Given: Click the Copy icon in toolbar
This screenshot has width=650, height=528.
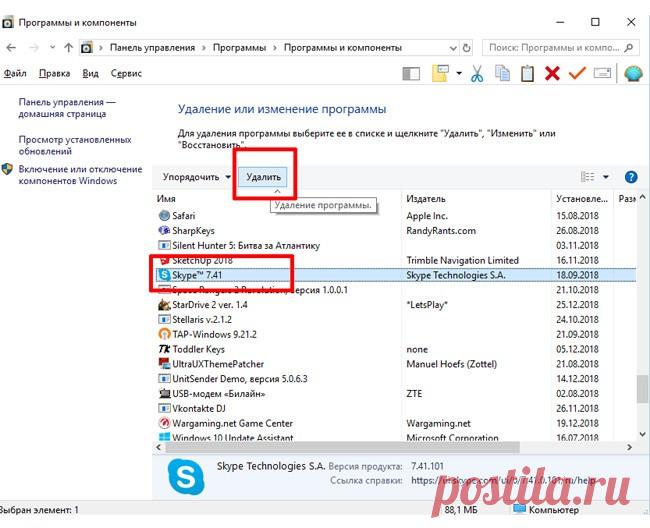Looking at the screenshot, I should click(x=502, y=73).
